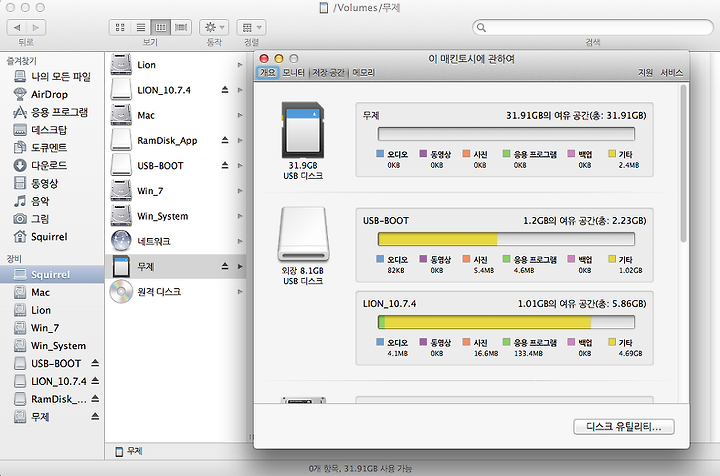Expand Mac row disclosure arrow
Screen dimensions: 720x476
pyautogui.click(x=240, y=115)
